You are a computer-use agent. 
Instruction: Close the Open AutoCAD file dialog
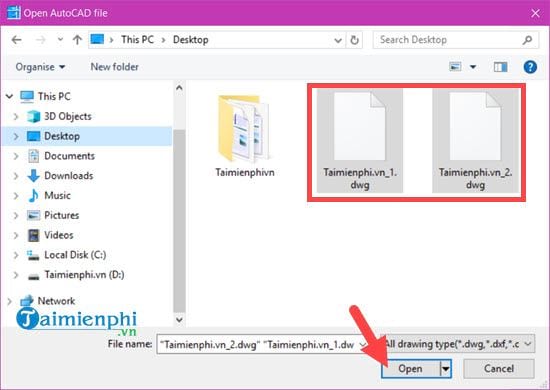(535, 13)
